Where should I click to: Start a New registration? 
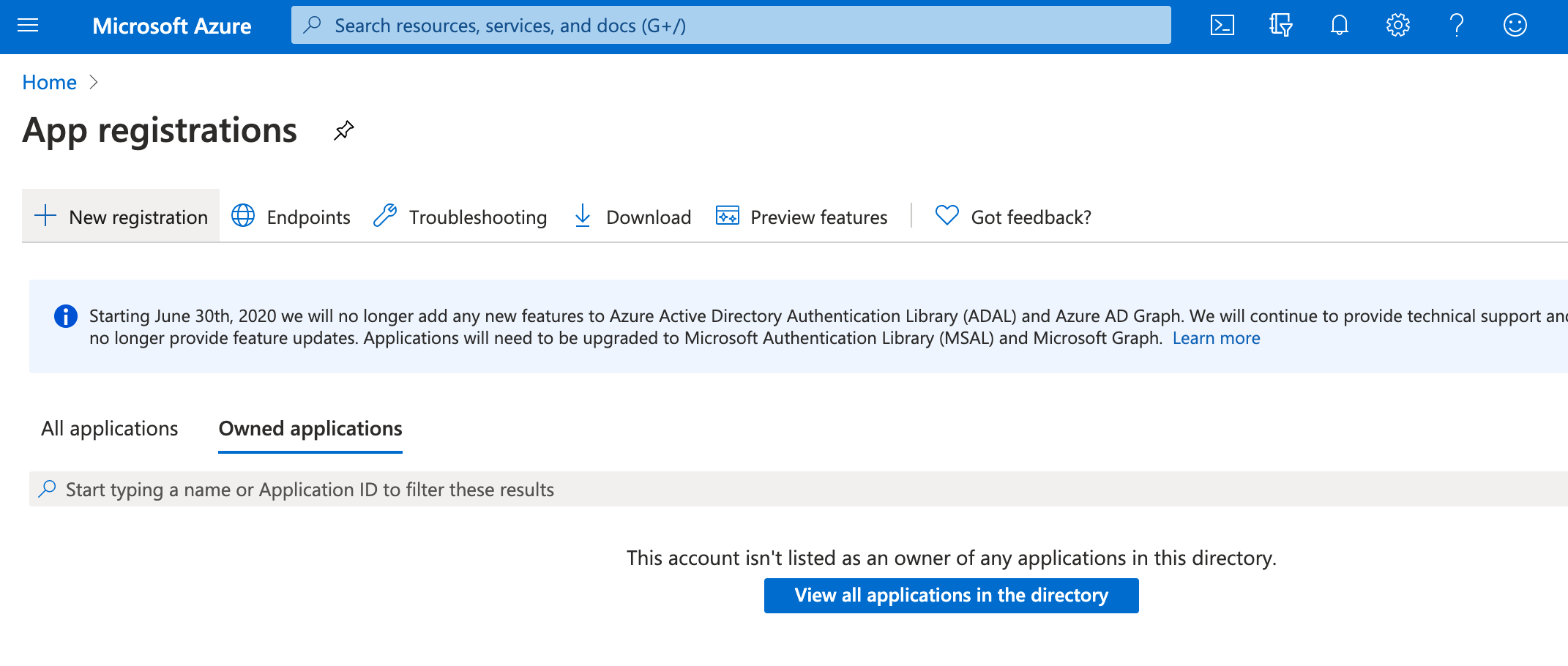[121, 217]
